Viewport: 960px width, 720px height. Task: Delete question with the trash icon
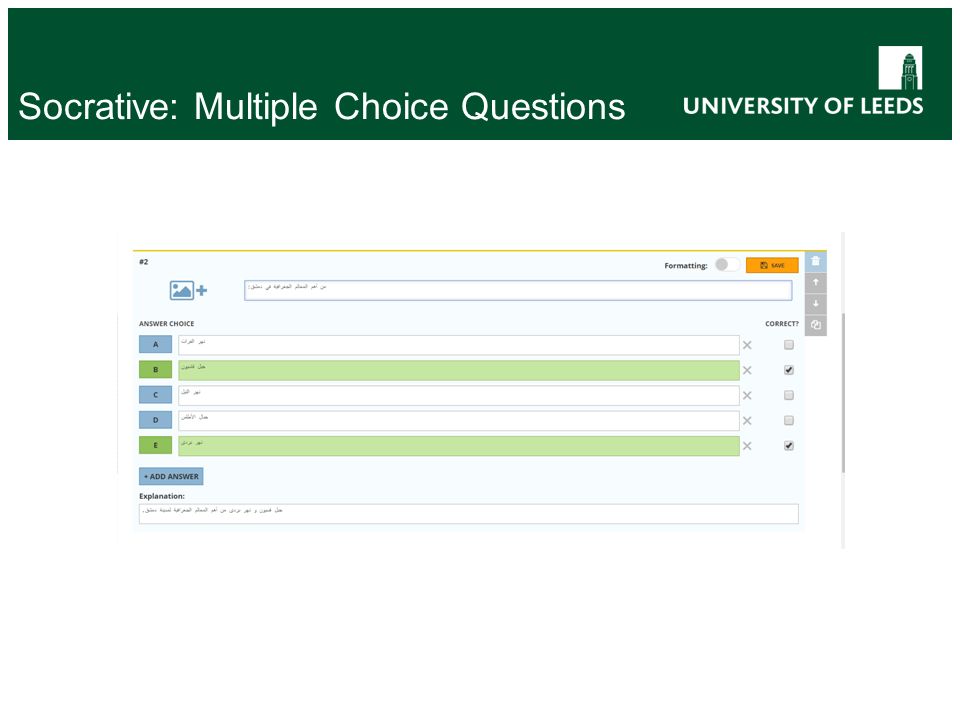pyautogui.click(x=816, y=261)
